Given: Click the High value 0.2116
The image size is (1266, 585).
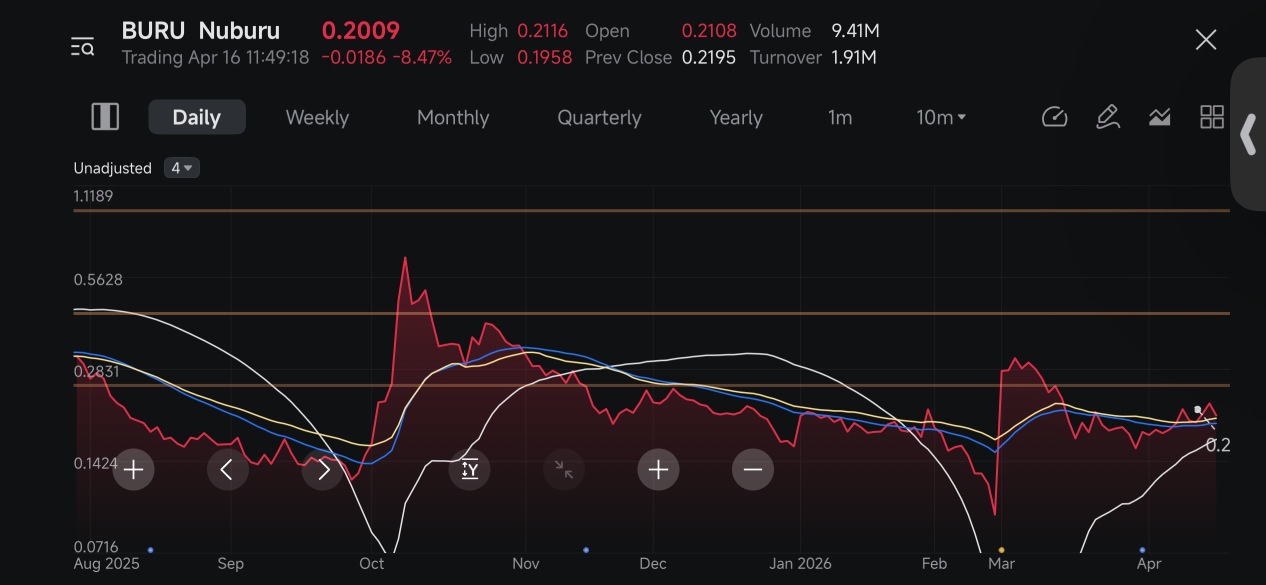Looking at the screenshot, I should point(545,31).
